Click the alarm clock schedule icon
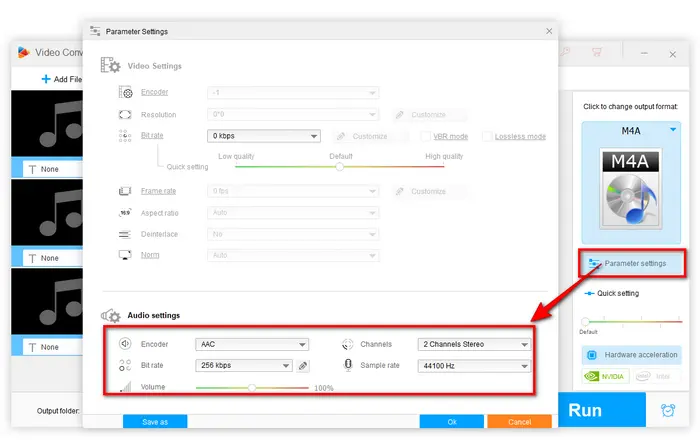The image size is (700, 440). (668, 410)
